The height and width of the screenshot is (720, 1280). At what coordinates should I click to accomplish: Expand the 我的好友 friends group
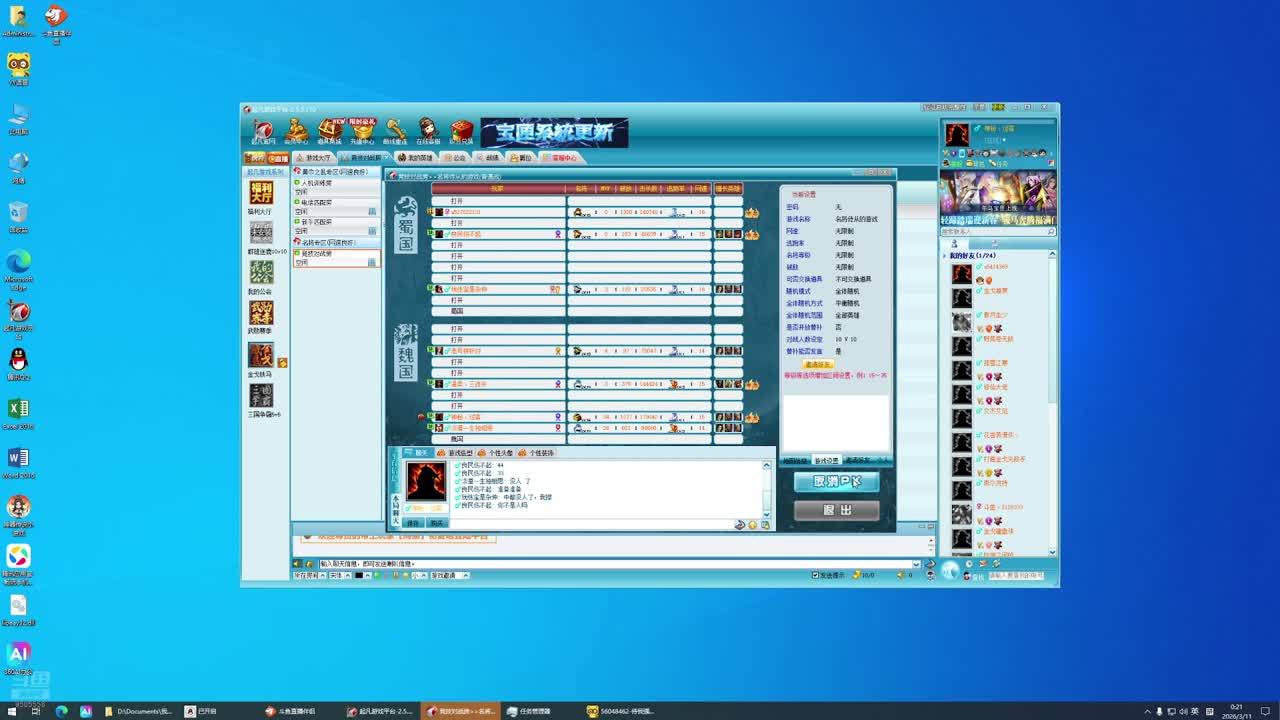click(945, 256)
